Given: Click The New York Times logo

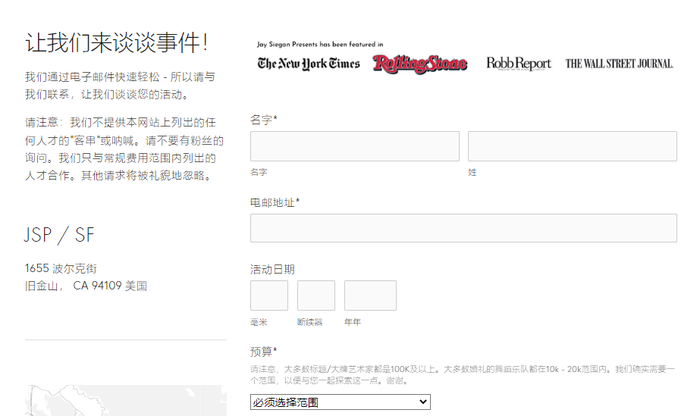Looking at the screenshot, I should coord(308,64).
